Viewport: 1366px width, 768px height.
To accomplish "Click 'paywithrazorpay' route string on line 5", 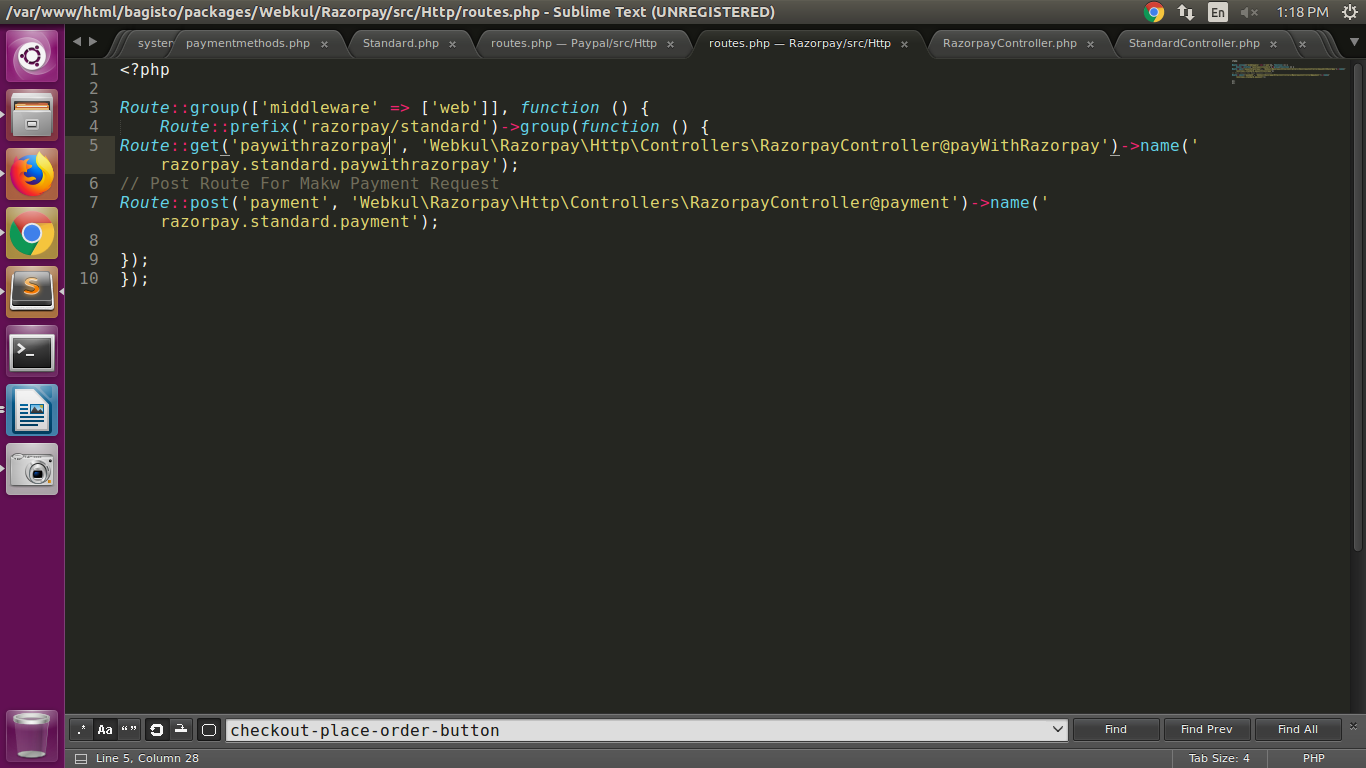I will tap(315, 145).
